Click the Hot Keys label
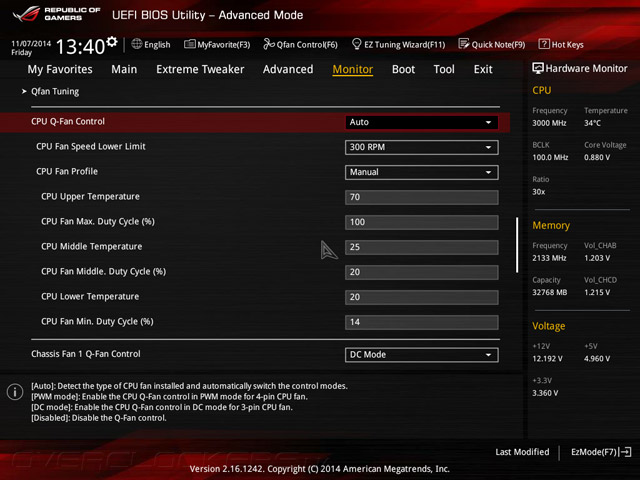Image resolution: width=640 pixels, height=480 pixels. (x=568, y=44)
